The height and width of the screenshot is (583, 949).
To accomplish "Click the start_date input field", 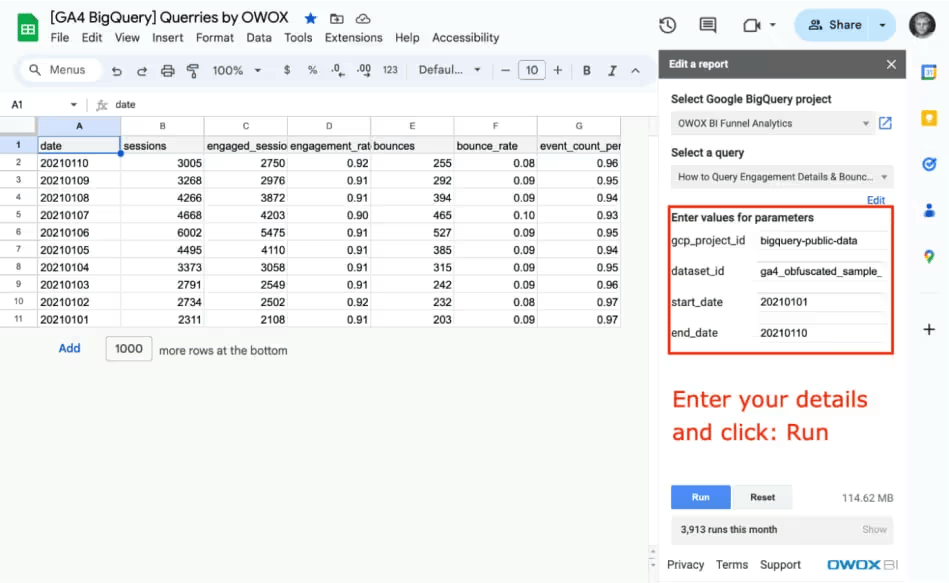I will [x=821, y=302].
